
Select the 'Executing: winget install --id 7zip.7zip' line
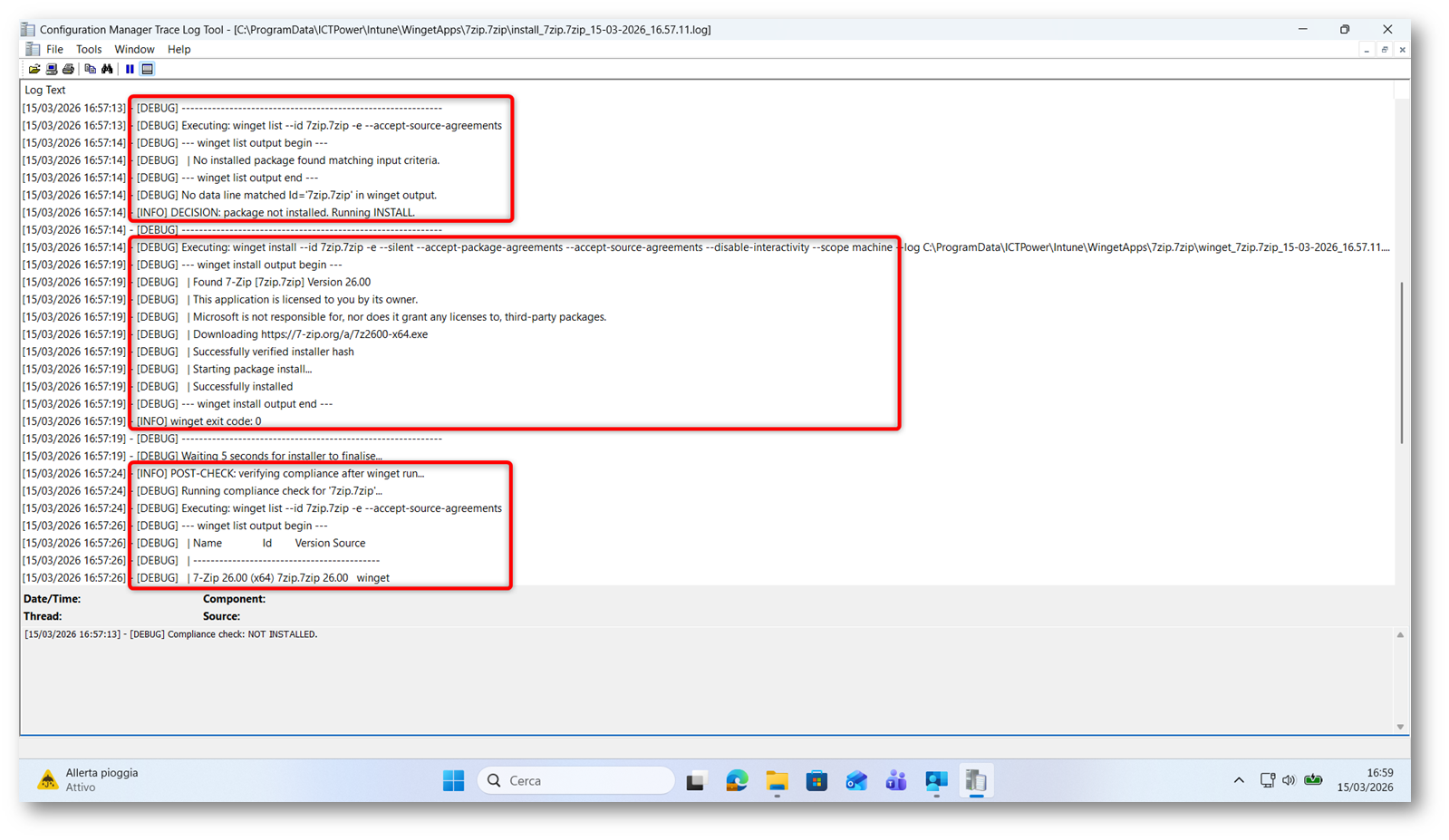(x=707, y=246)
